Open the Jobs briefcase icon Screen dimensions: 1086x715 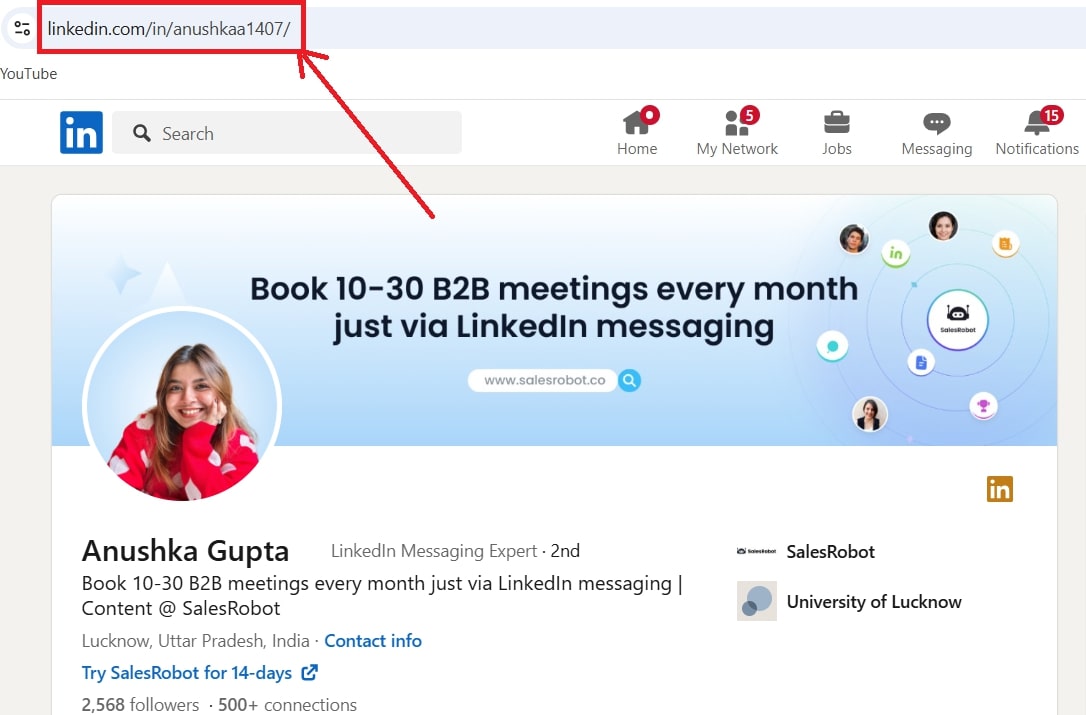836,123
